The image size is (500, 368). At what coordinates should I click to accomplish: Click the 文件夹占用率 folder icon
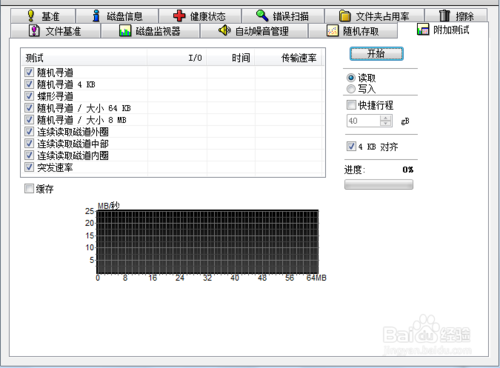[345, 16]
